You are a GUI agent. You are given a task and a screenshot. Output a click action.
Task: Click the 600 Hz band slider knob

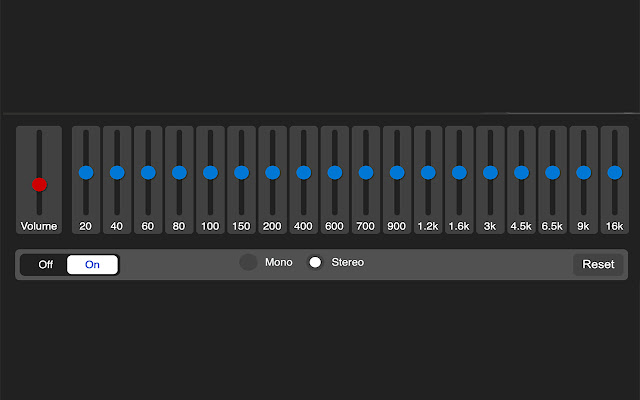pos(335,173)
